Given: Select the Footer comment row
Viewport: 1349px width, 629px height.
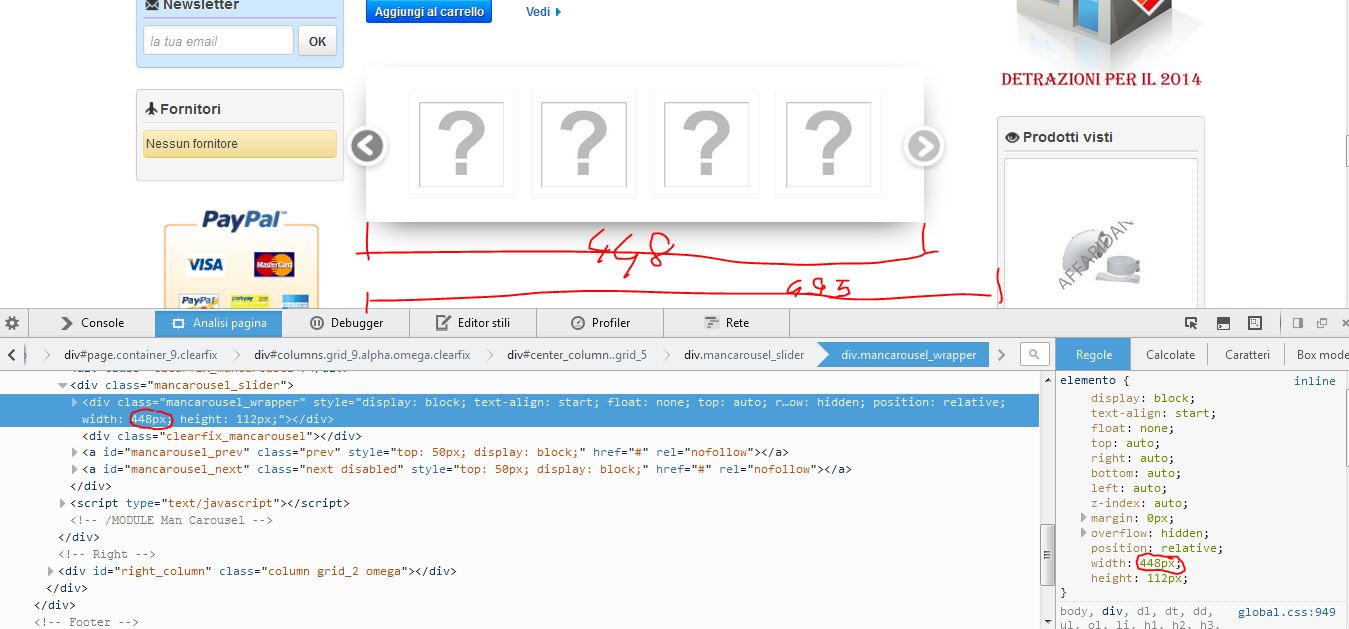Looking at the screenshot, I should 86,622.
